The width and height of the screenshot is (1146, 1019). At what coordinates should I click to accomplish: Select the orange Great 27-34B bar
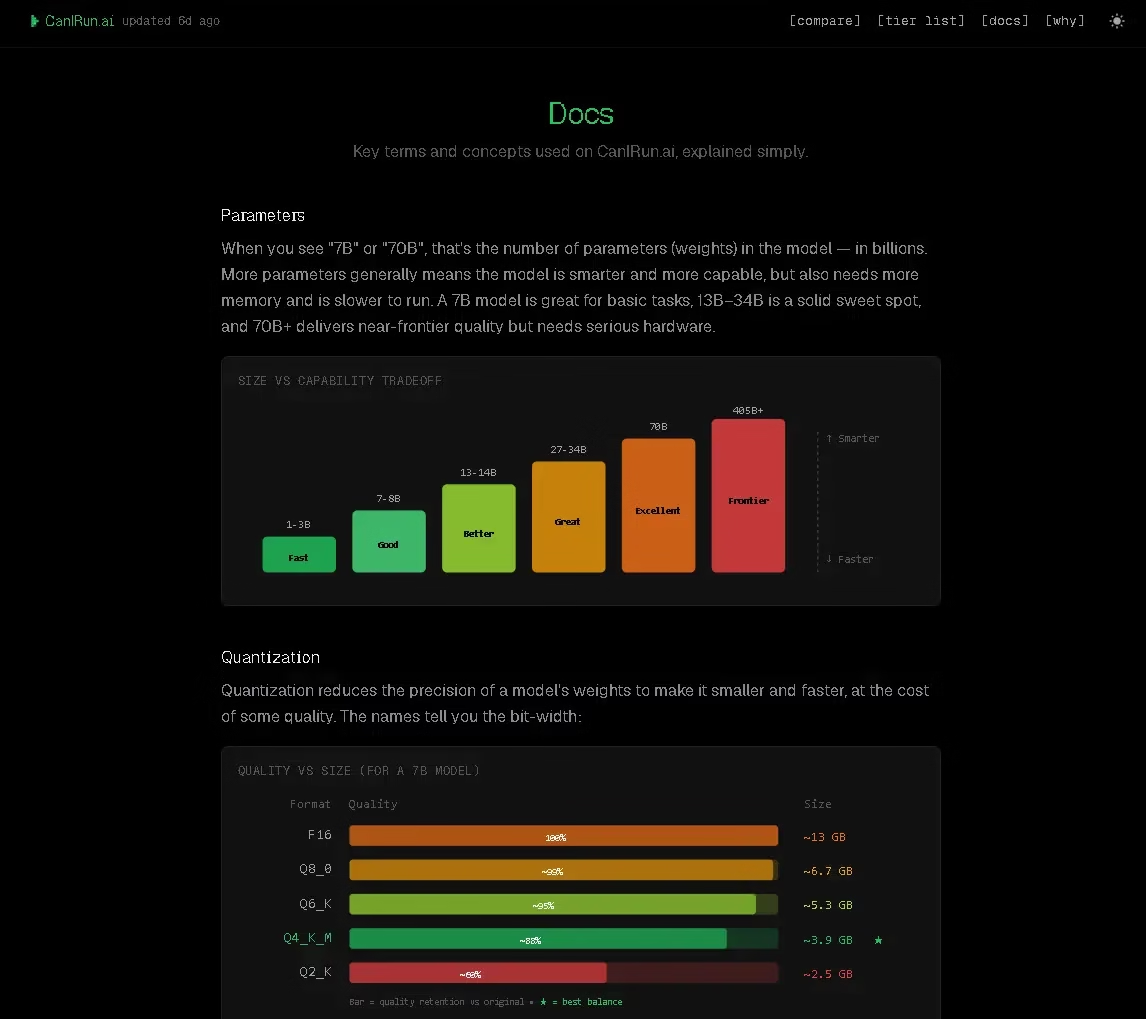[568, 517]
